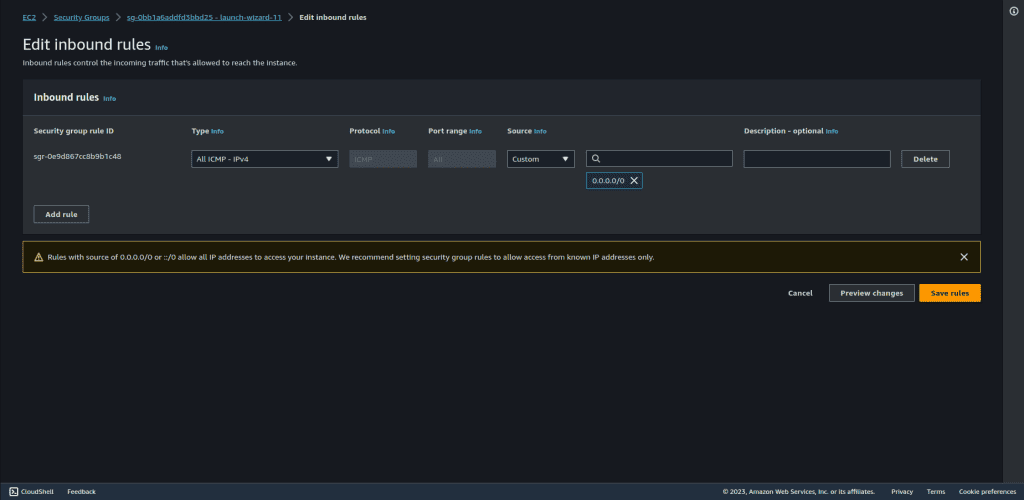Delete the ICMP inbound rule

(x=925, y=159)
